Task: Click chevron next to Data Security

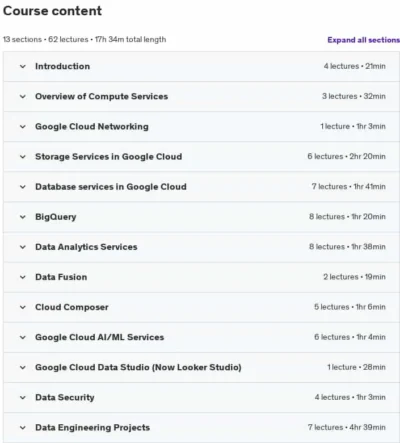Action: point(23,398)
